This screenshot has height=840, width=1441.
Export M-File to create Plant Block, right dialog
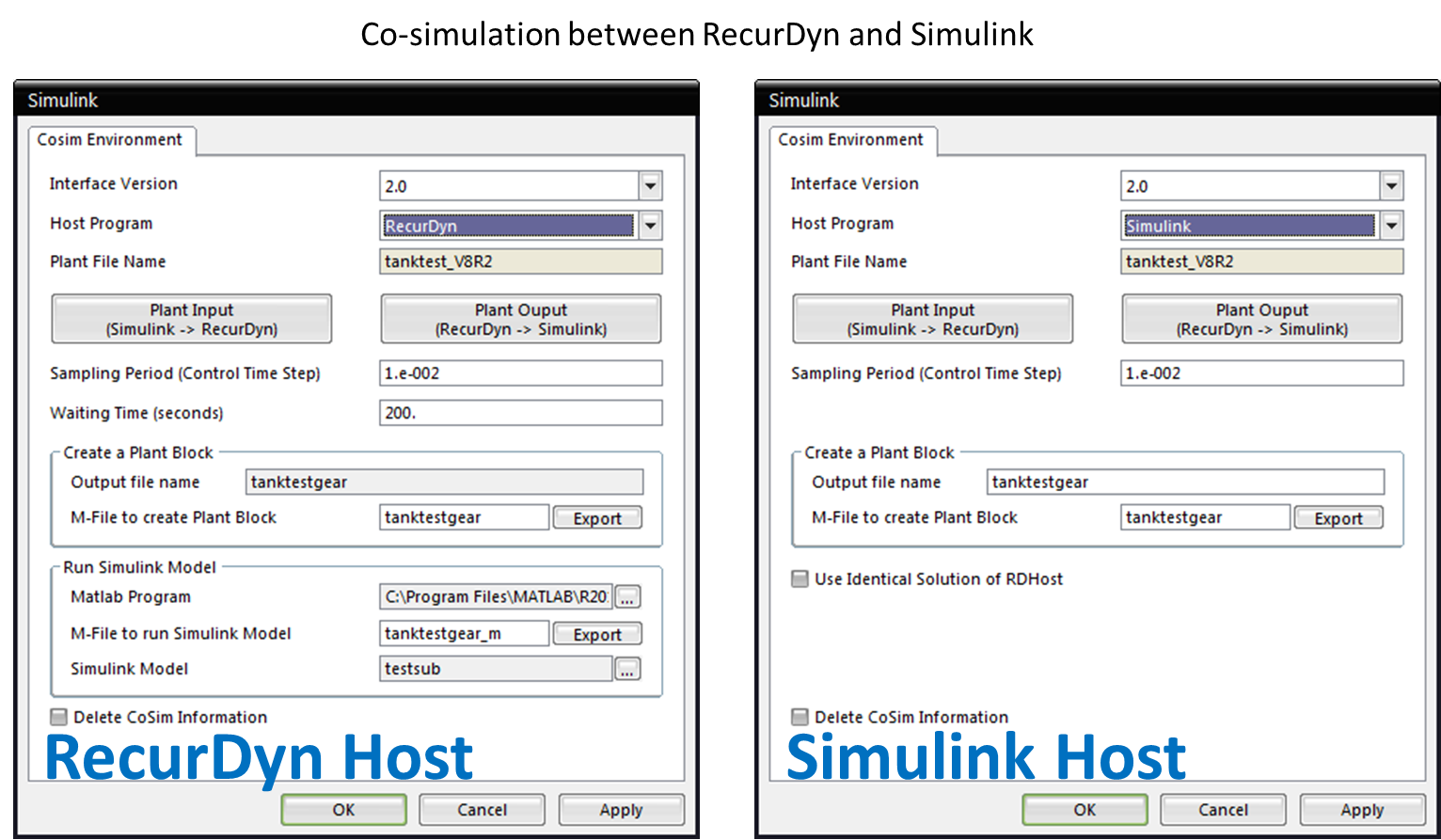(x=1338, y=518)
